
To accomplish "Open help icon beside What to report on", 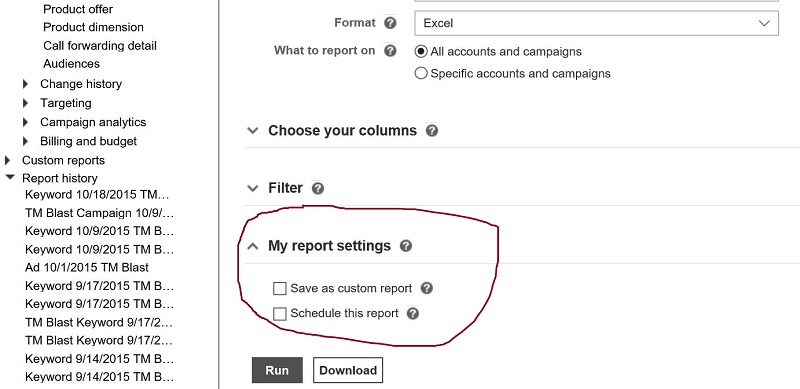I will (390, 51).
